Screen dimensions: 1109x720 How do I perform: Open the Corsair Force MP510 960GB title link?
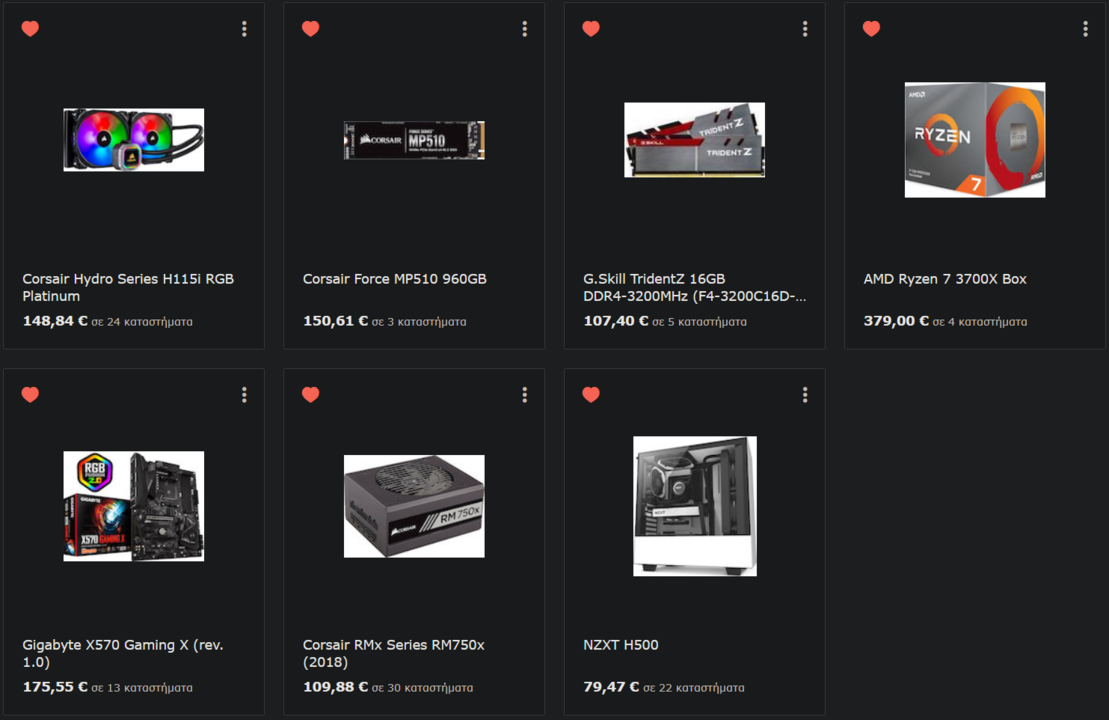coord(395,279)
